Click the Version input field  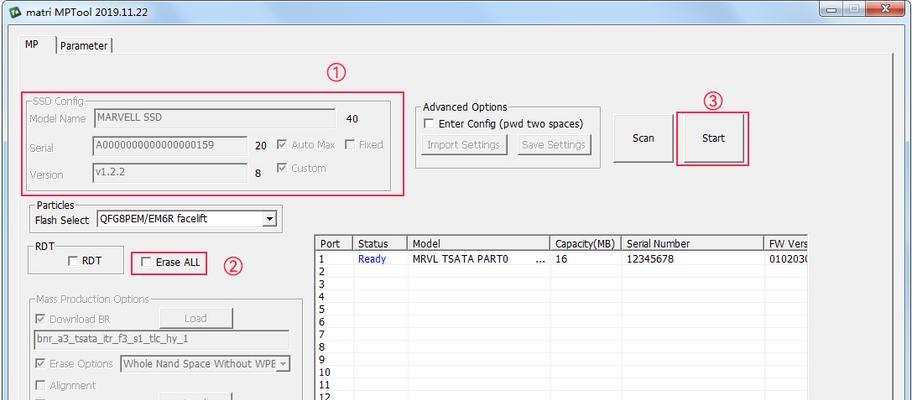click(x=170, y=173)
